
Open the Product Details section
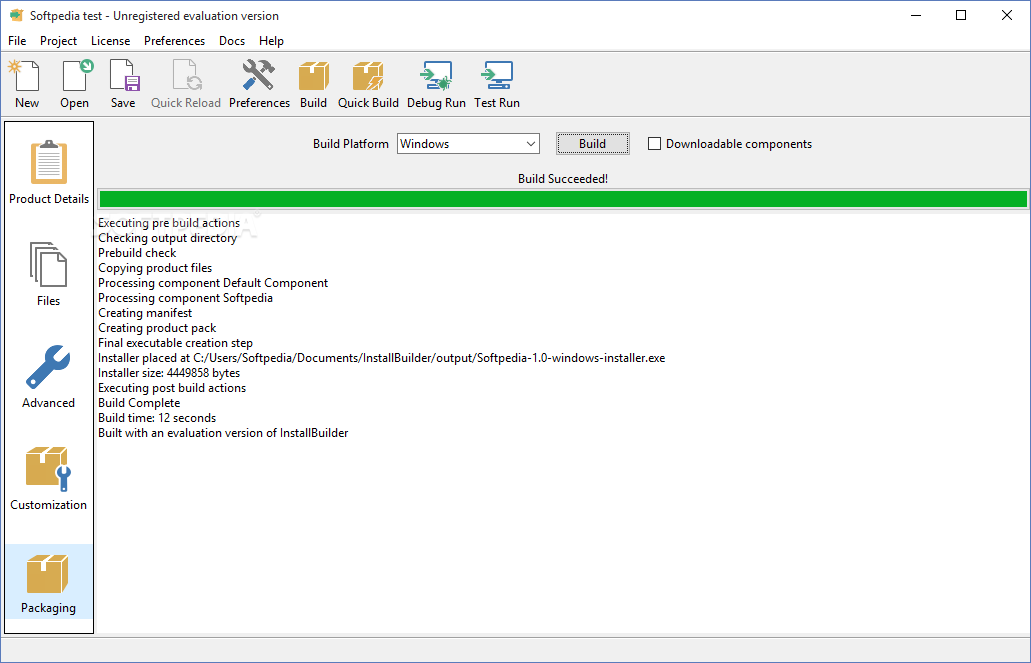(49, 172)
